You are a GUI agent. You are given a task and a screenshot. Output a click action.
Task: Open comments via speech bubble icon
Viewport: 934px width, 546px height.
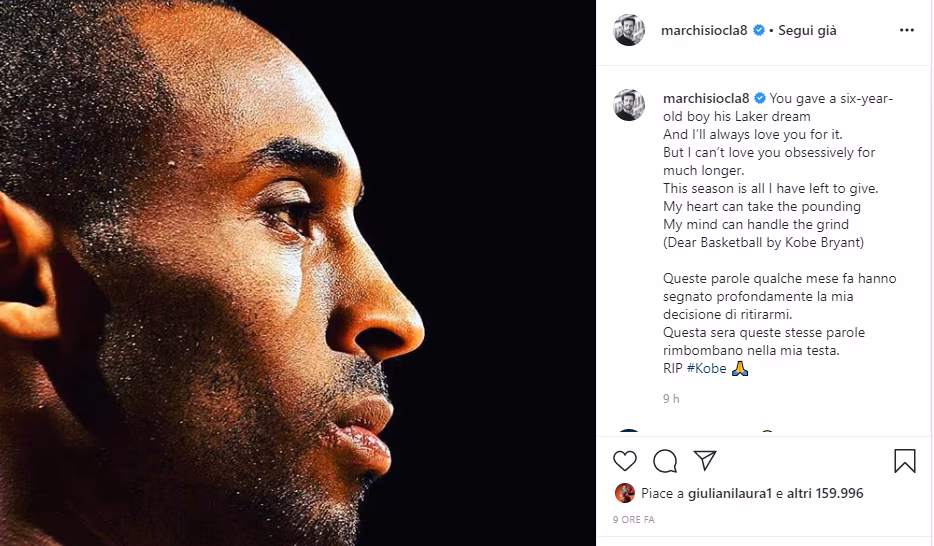tap(665, 461)
